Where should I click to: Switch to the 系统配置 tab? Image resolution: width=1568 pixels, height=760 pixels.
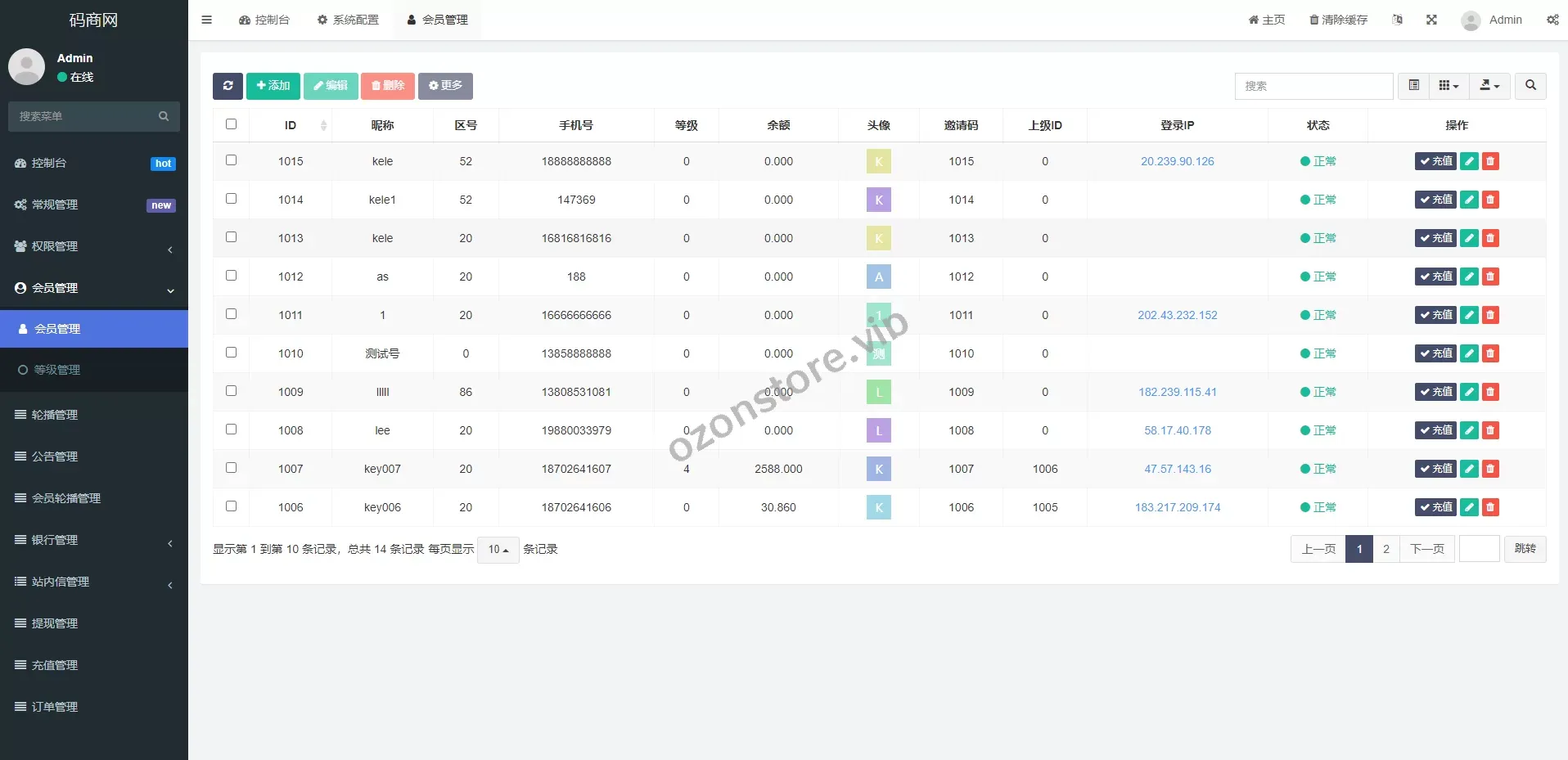click(348, 20)
